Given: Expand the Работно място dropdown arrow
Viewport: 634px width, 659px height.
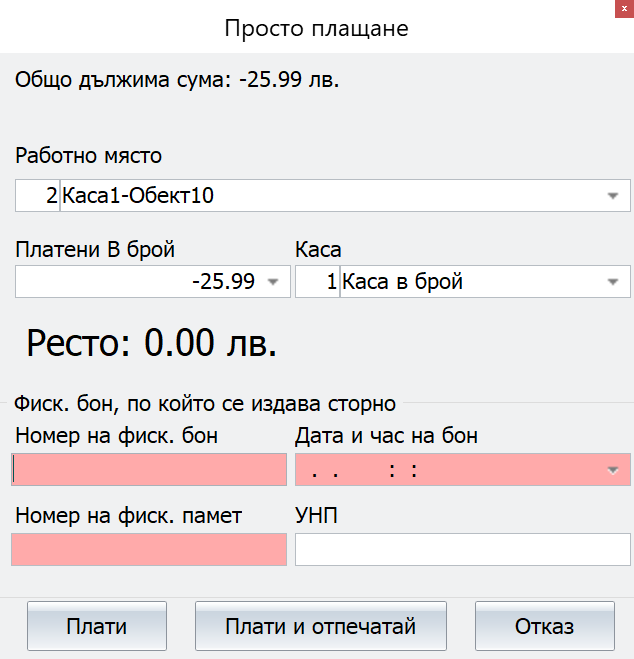Looking at the screenshot, I should coord(613,196).
